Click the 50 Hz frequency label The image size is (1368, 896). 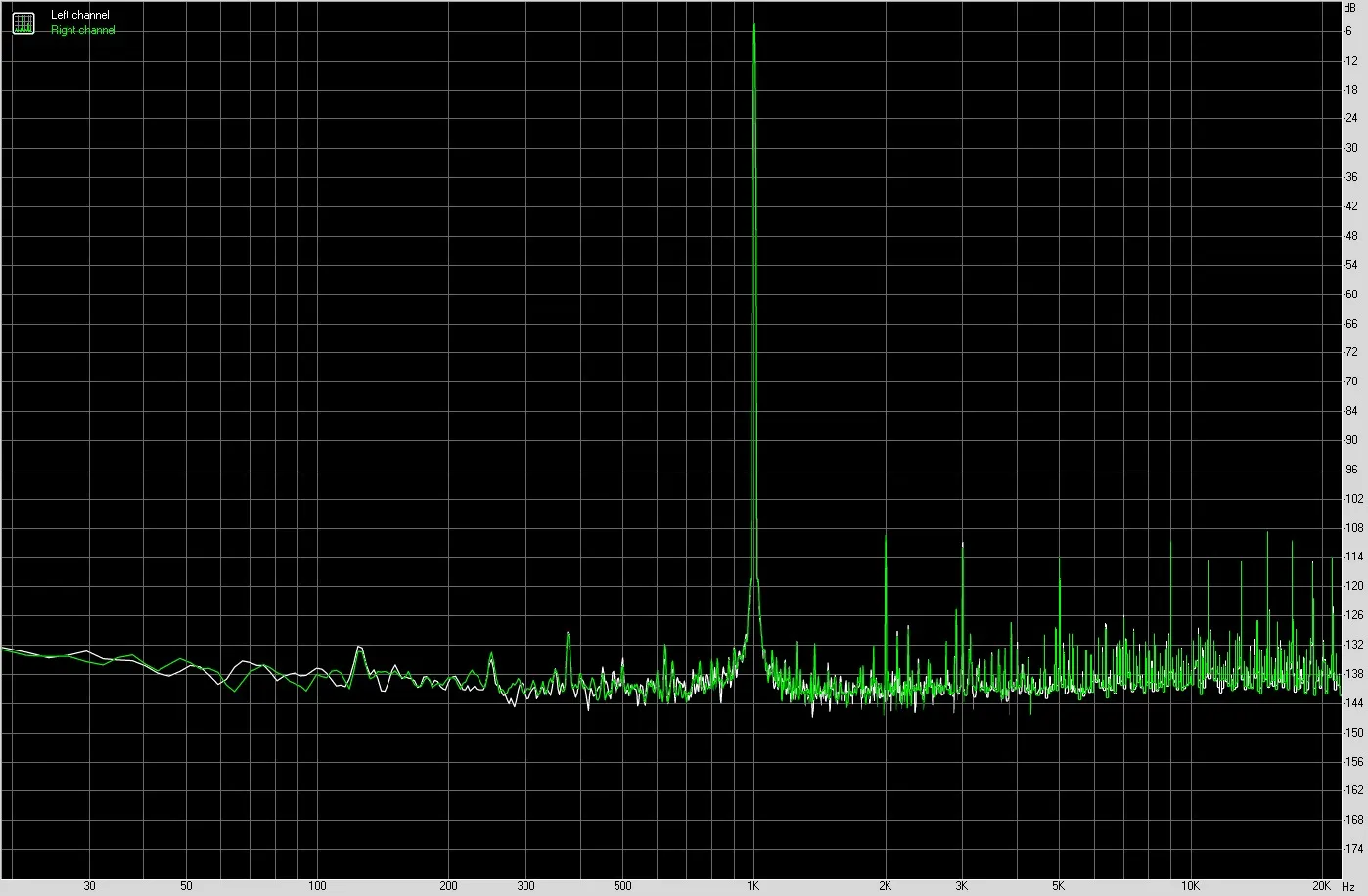[x=186, y=886]
